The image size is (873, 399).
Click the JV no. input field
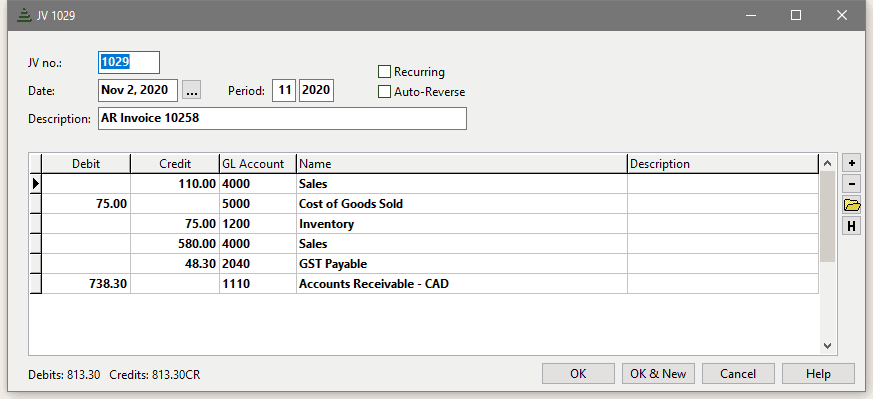pos(129,62)
